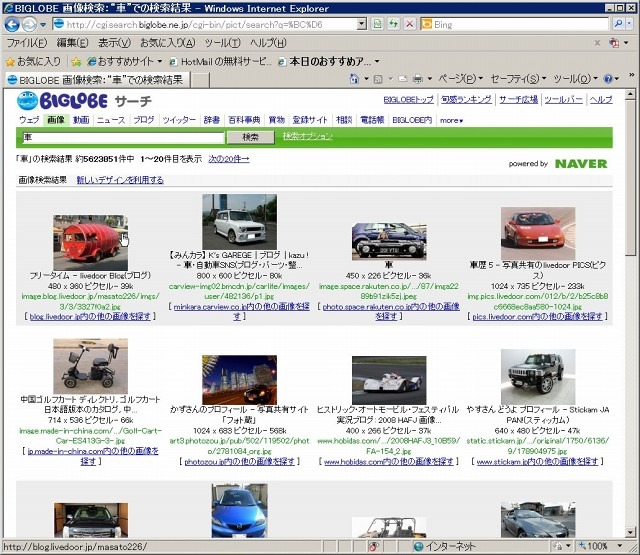The image size is (640, 555).
Task: Open the white boxy car thumbnail
Action: coord(239,222)
